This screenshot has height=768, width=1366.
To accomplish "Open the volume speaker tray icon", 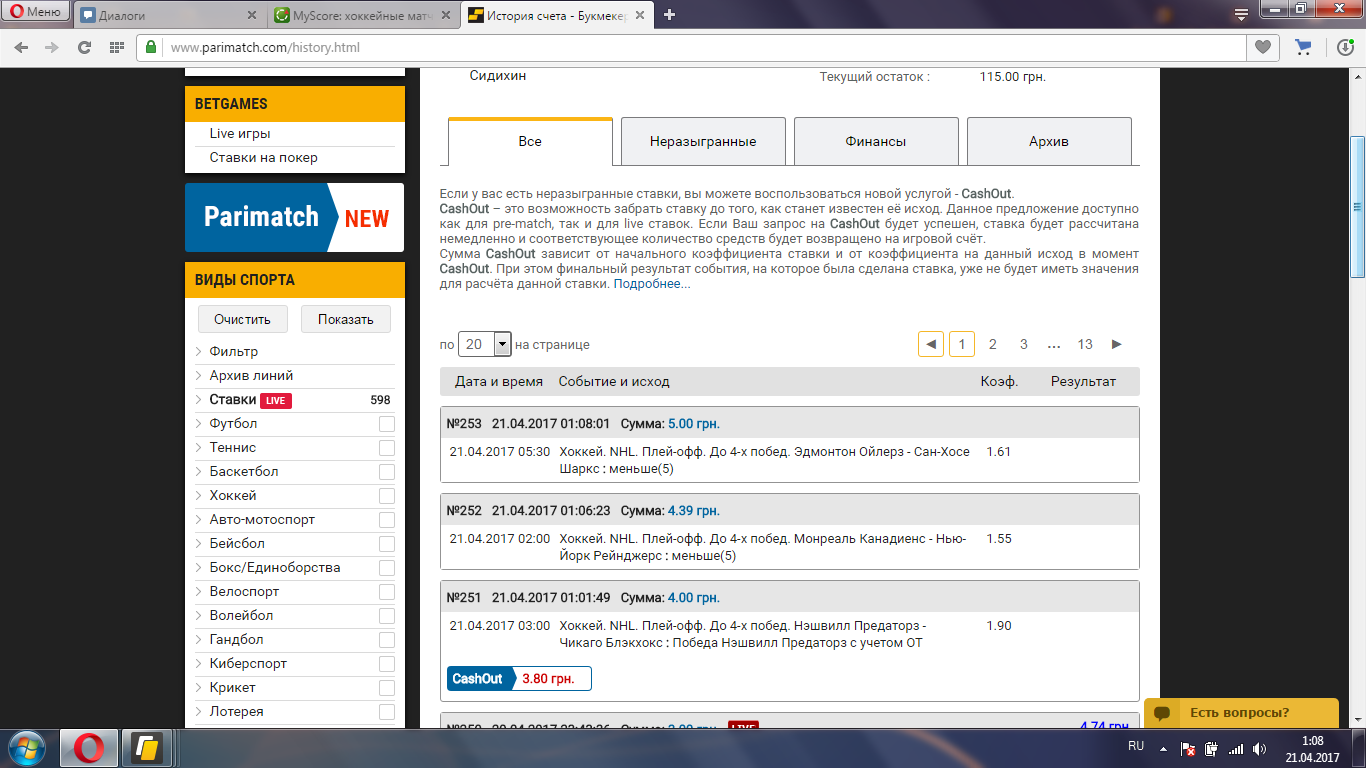I will point(1258,748).
